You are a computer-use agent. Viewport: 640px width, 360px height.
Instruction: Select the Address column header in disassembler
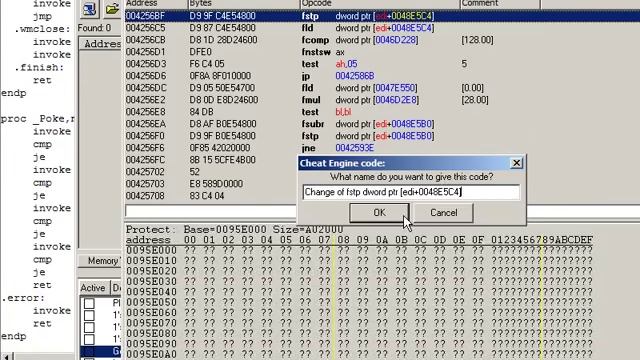tap(156, 4)
